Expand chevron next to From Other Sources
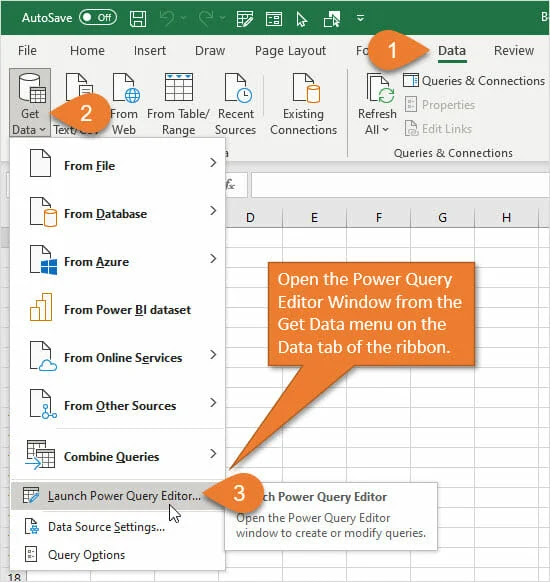Screen dimensions: 552x583 point(213,402)
